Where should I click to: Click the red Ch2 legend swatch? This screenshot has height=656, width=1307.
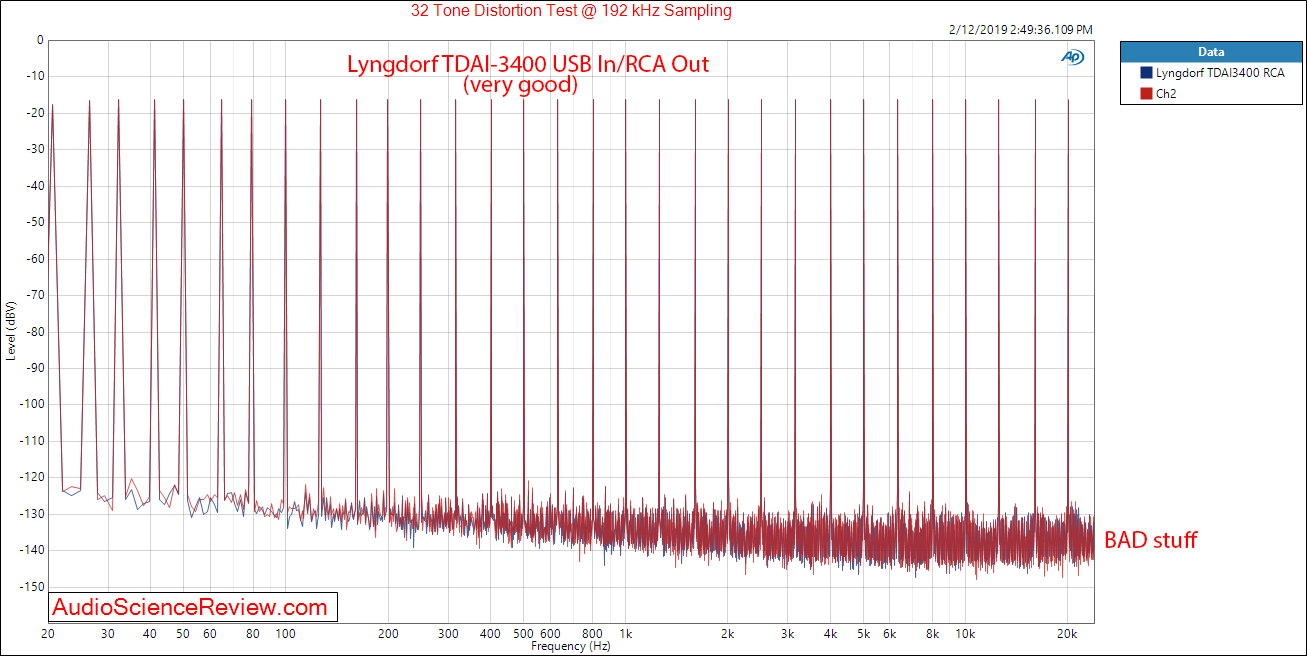click(1145, 93)
